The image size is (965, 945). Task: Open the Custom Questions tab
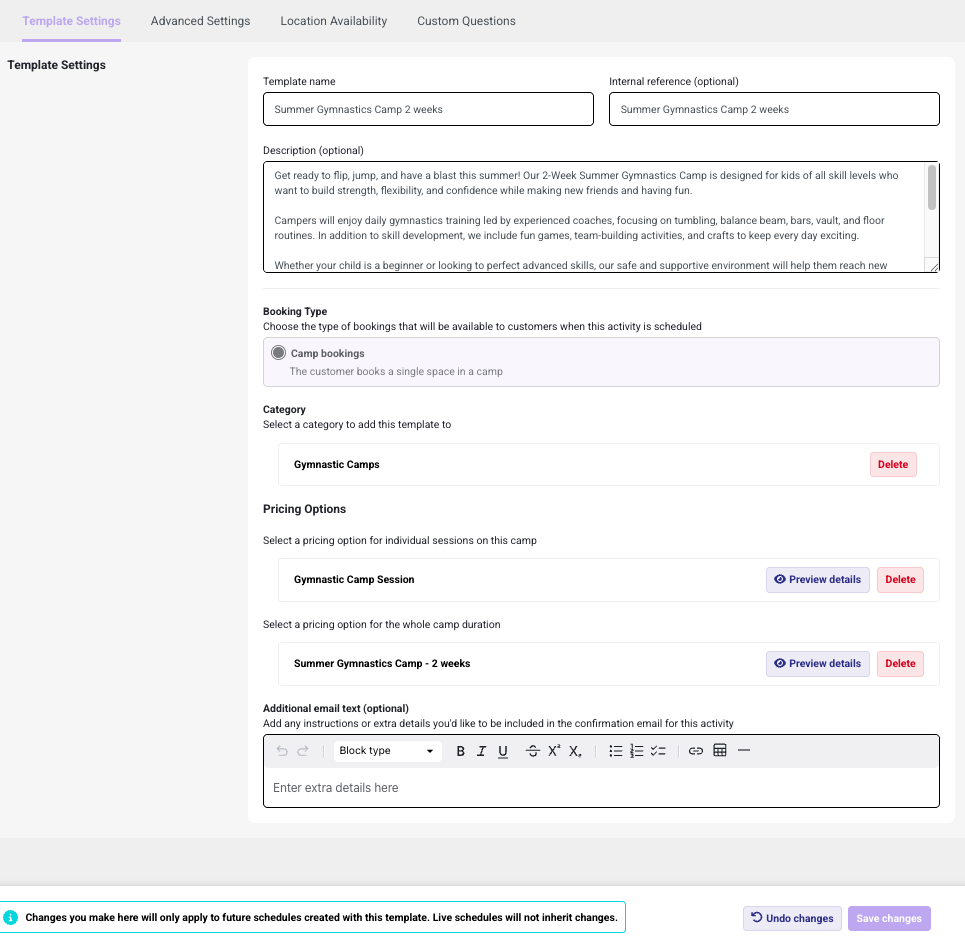[466, 21]
